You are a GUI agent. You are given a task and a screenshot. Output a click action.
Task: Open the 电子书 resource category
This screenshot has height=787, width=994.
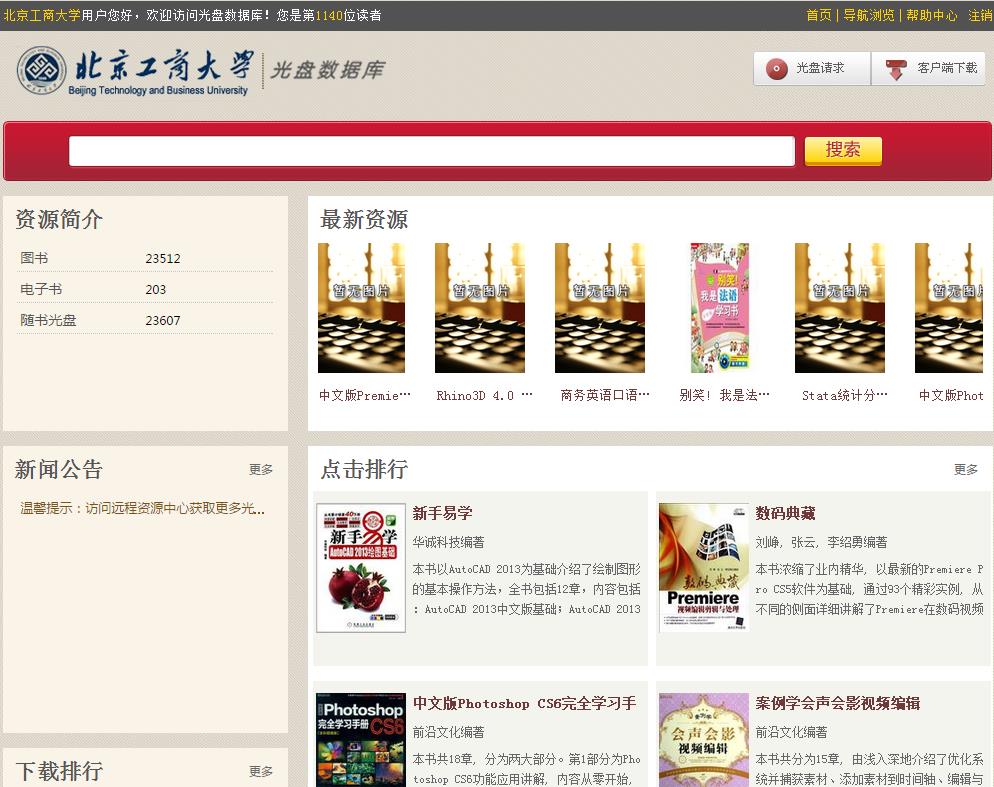tap(41, 289)
